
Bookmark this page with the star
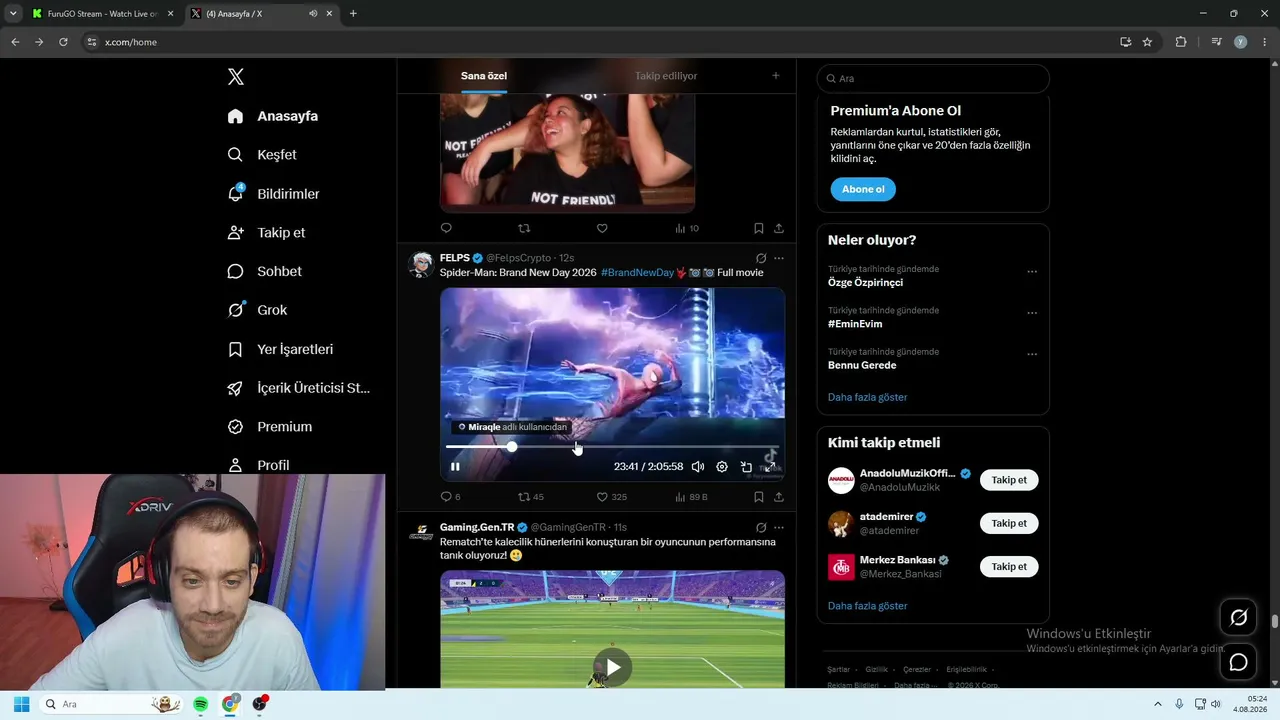click(x=1147, y=42)
